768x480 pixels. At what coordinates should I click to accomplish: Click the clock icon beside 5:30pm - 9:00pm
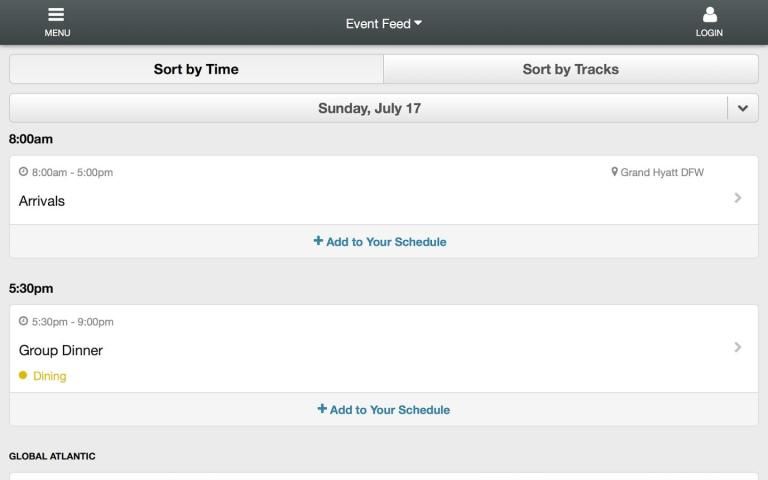(x=24, y=322)
